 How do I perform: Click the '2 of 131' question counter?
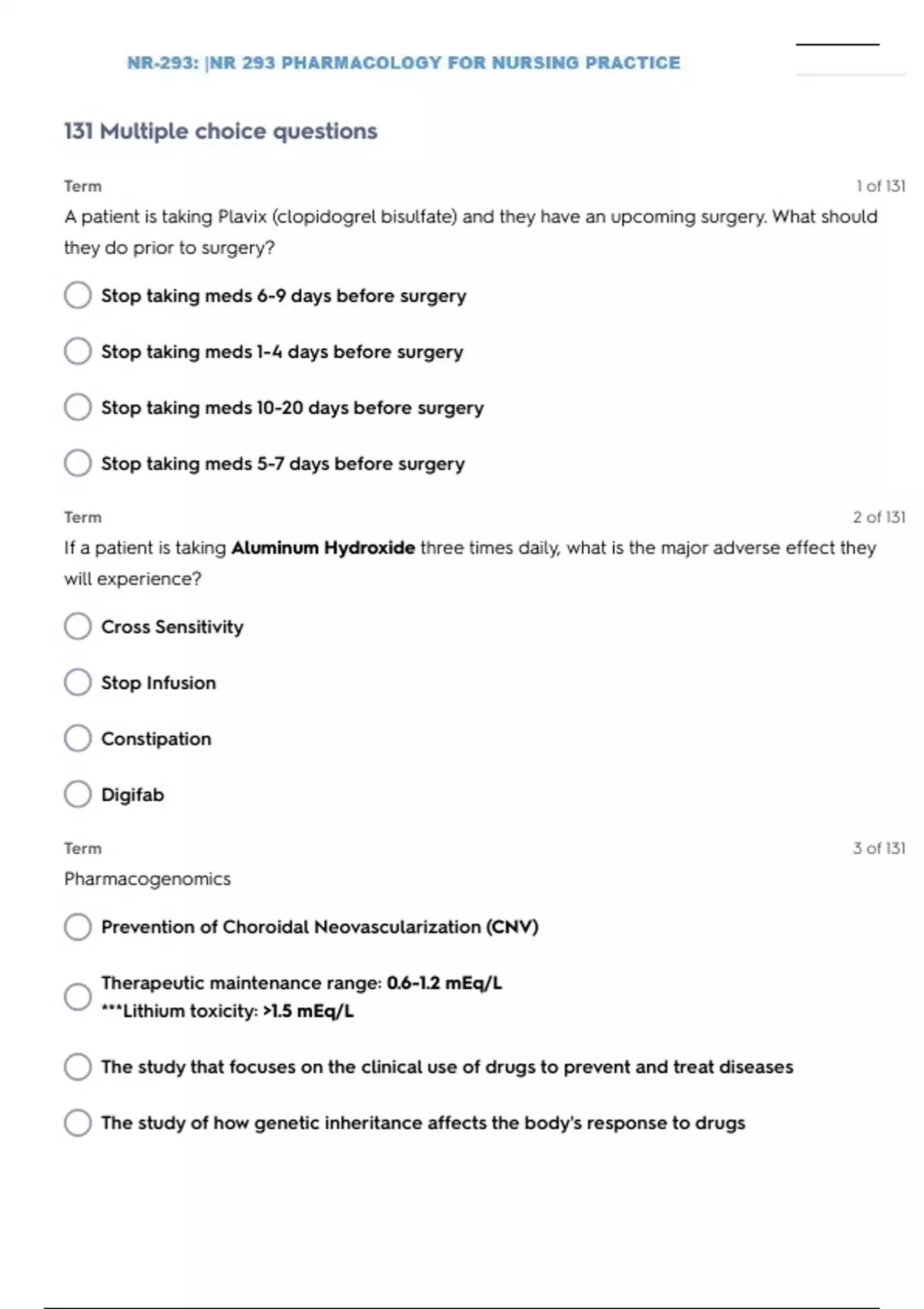(x=879, y=517)
